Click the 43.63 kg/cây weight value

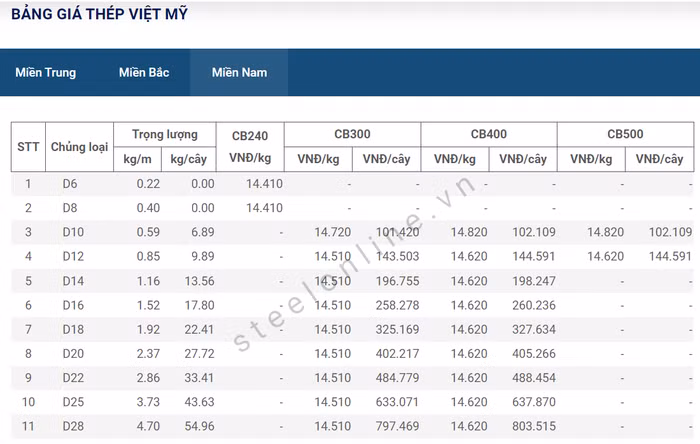[x=197, y=402]
